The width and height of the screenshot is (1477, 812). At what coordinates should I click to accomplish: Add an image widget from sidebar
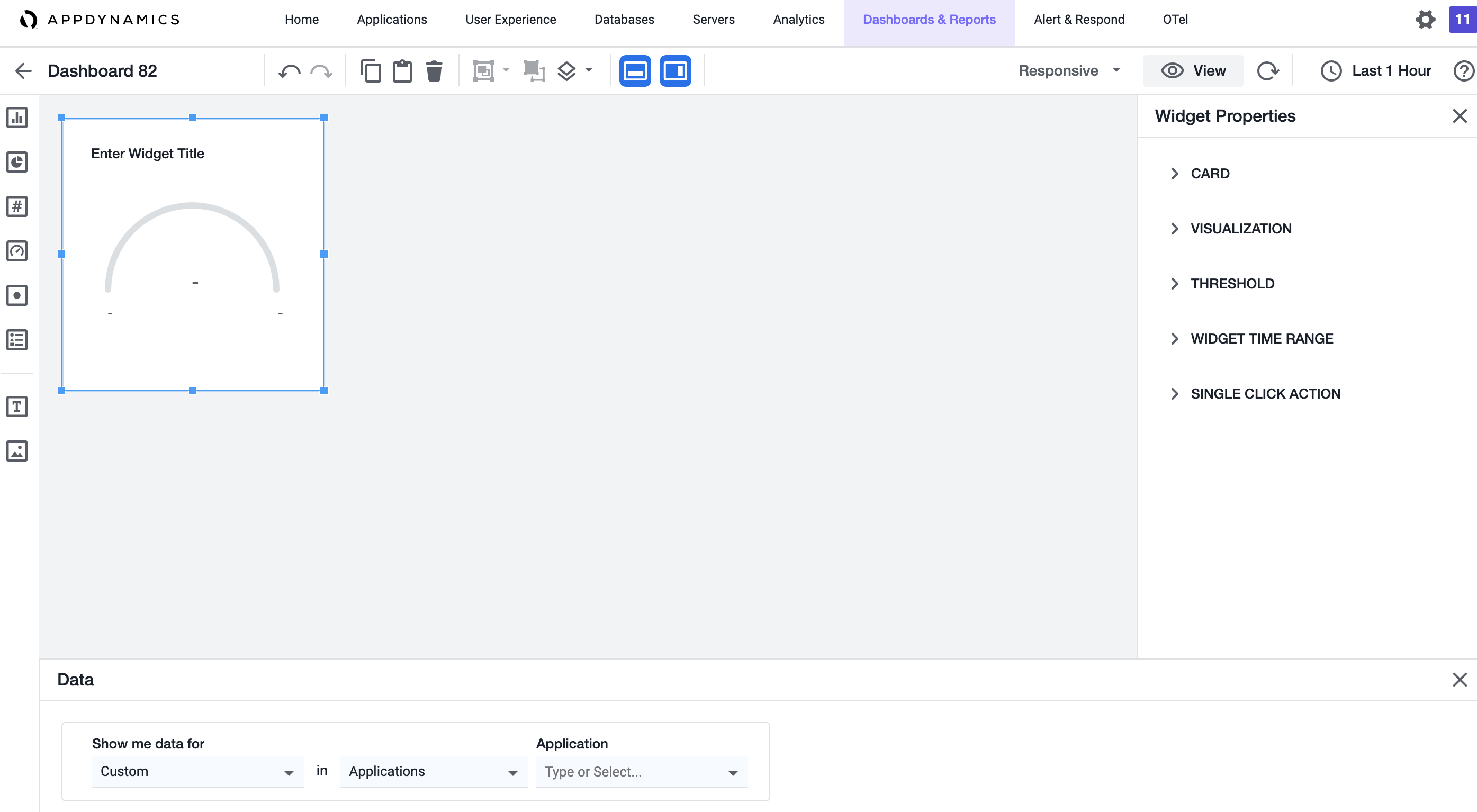coord(17,452)
